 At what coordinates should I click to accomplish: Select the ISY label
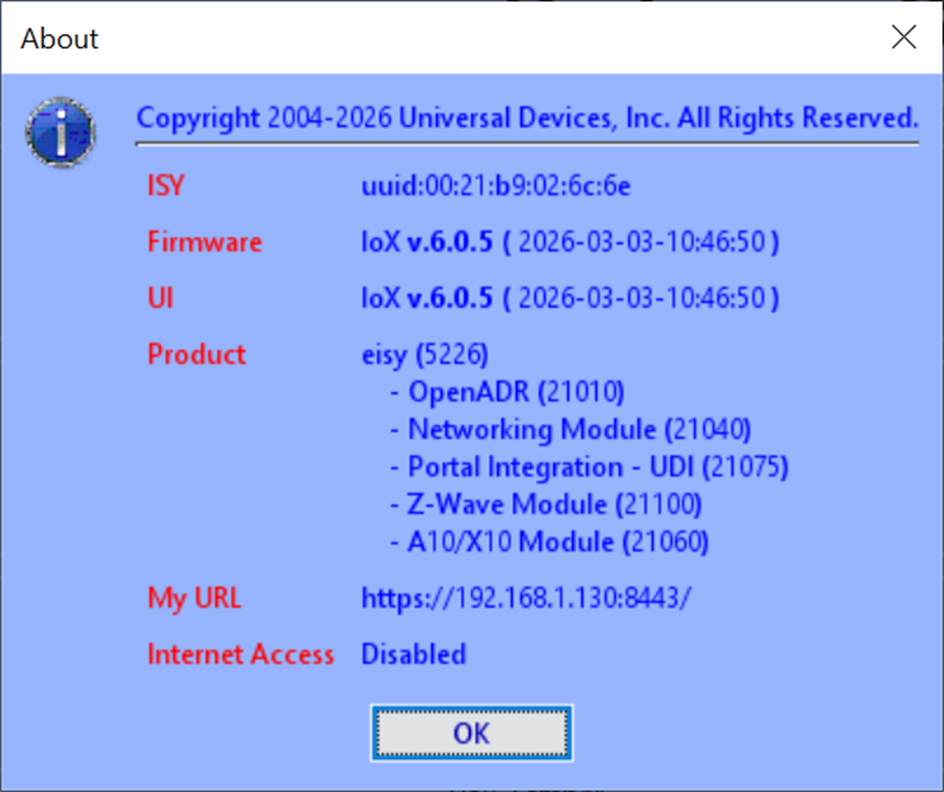pyautogui.click(x=166, y=186)
